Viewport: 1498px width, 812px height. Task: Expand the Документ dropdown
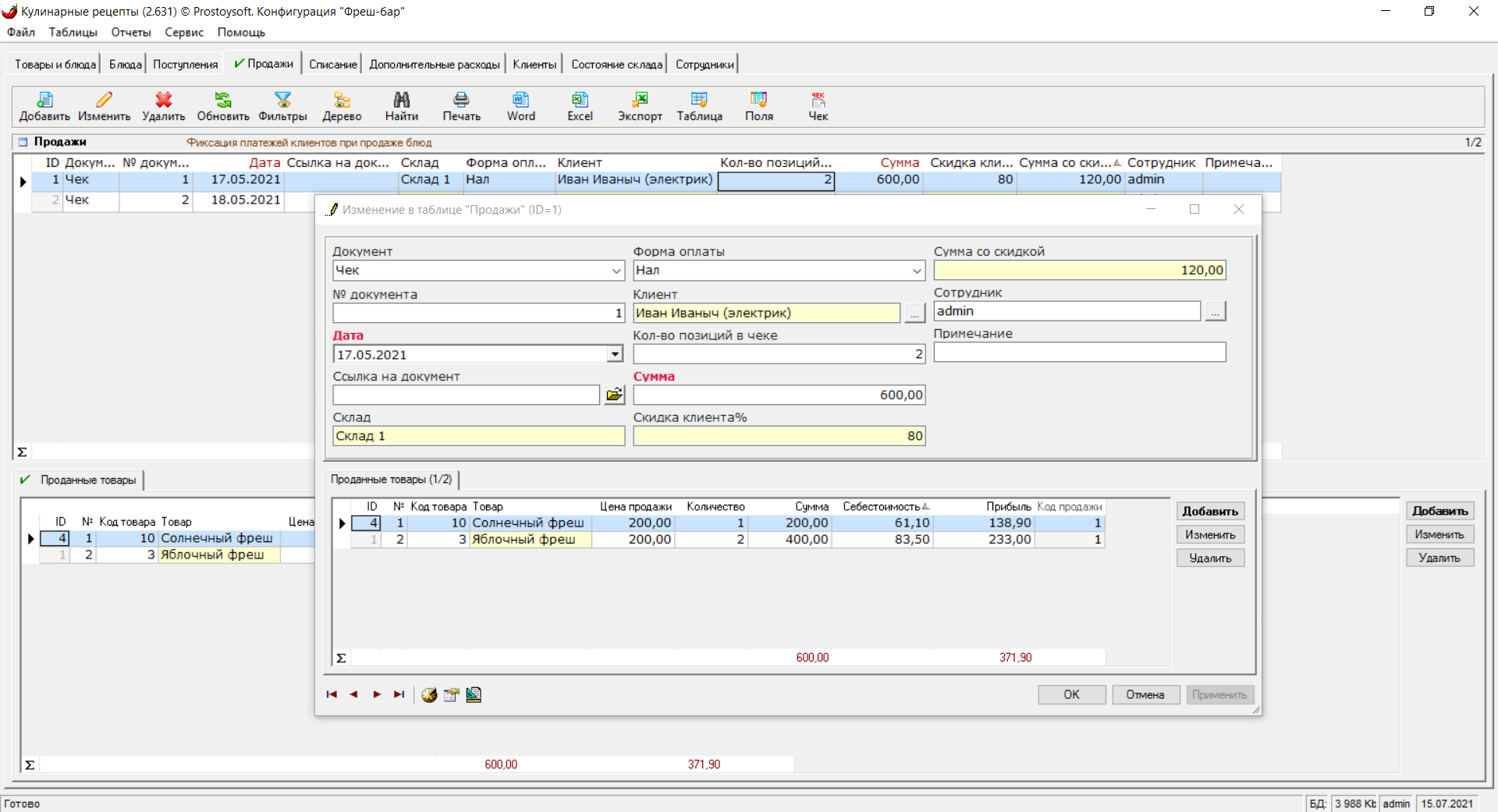point(616,271)
